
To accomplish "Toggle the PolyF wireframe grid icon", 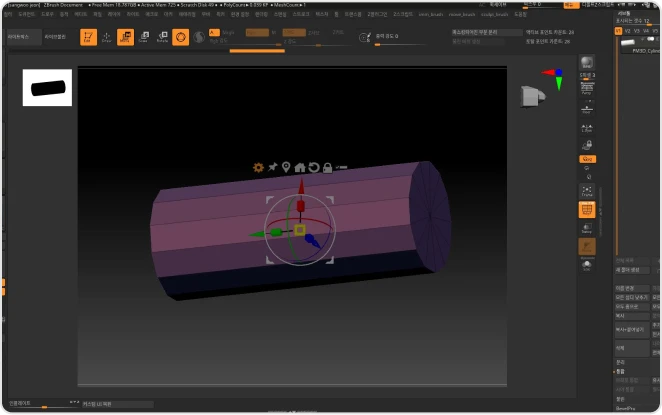I will click(587, 209).
